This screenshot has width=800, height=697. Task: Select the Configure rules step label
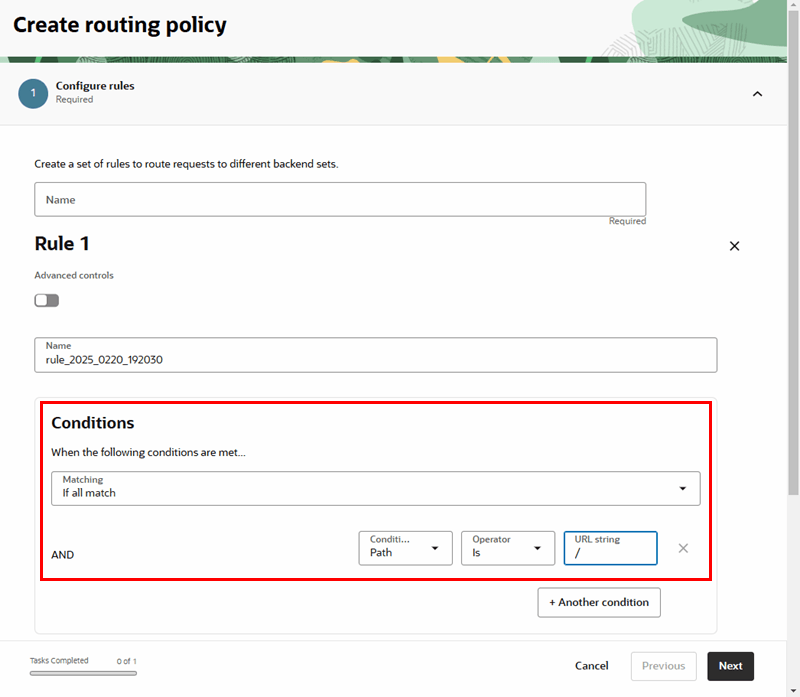(x=95, y=86)
